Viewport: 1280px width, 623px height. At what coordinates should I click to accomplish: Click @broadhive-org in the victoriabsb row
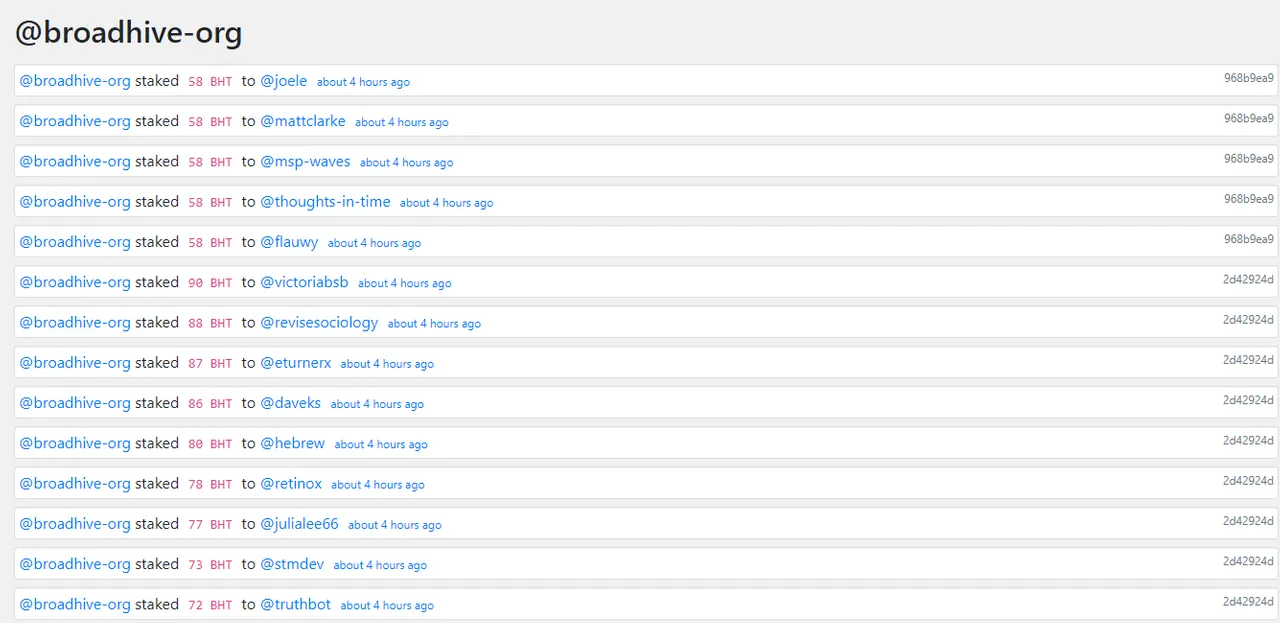coord(75,282)
